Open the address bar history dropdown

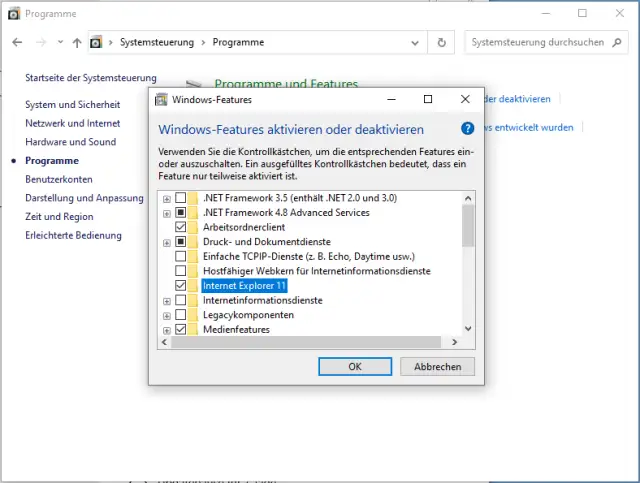click(x=415, y=42)
